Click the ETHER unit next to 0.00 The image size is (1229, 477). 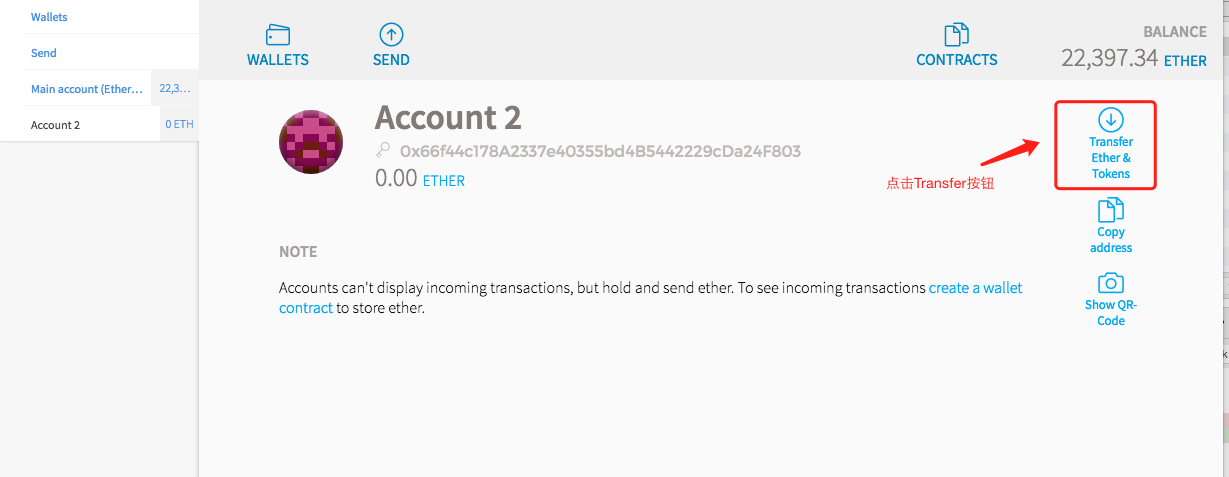(444, 181)
